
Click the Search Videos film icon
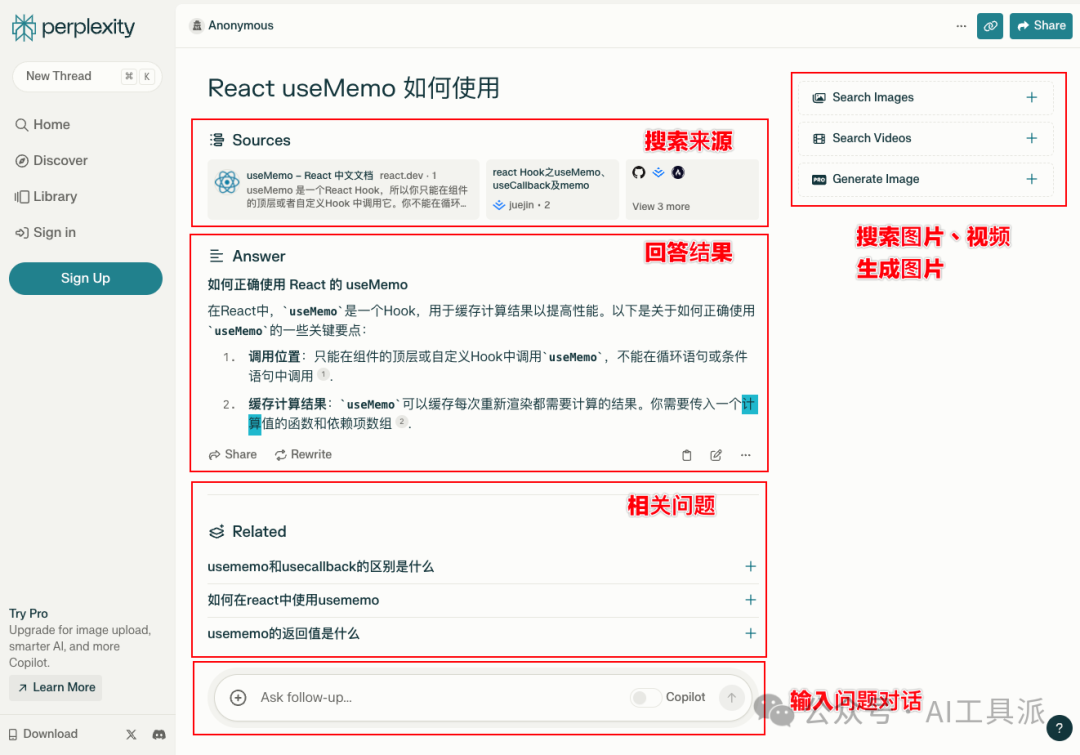click(819, 138)
